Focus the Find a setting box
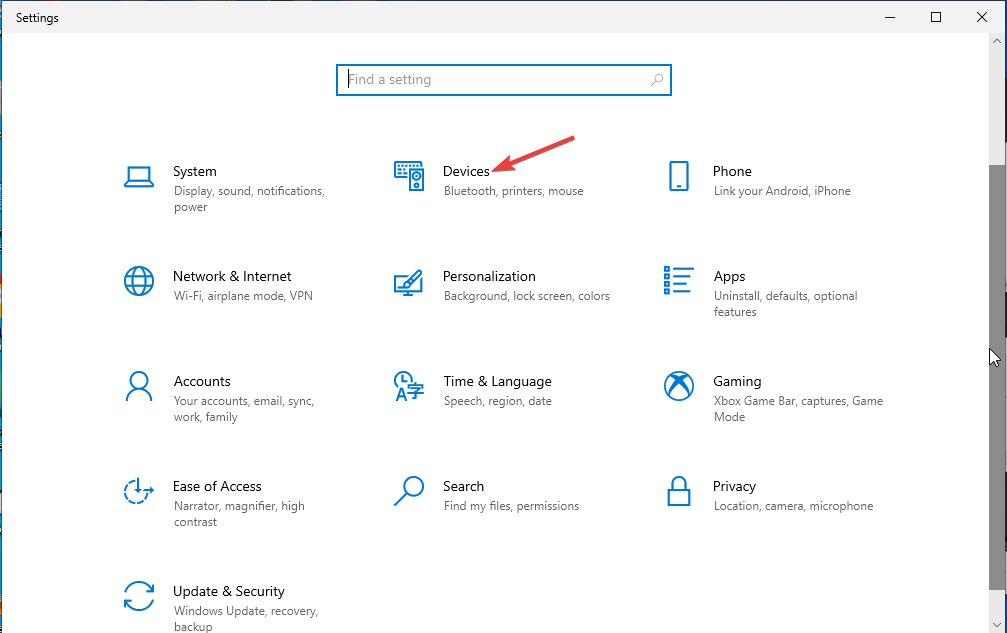The height and width of the screenshot is (633, 1007). click(x=504, y=80)
